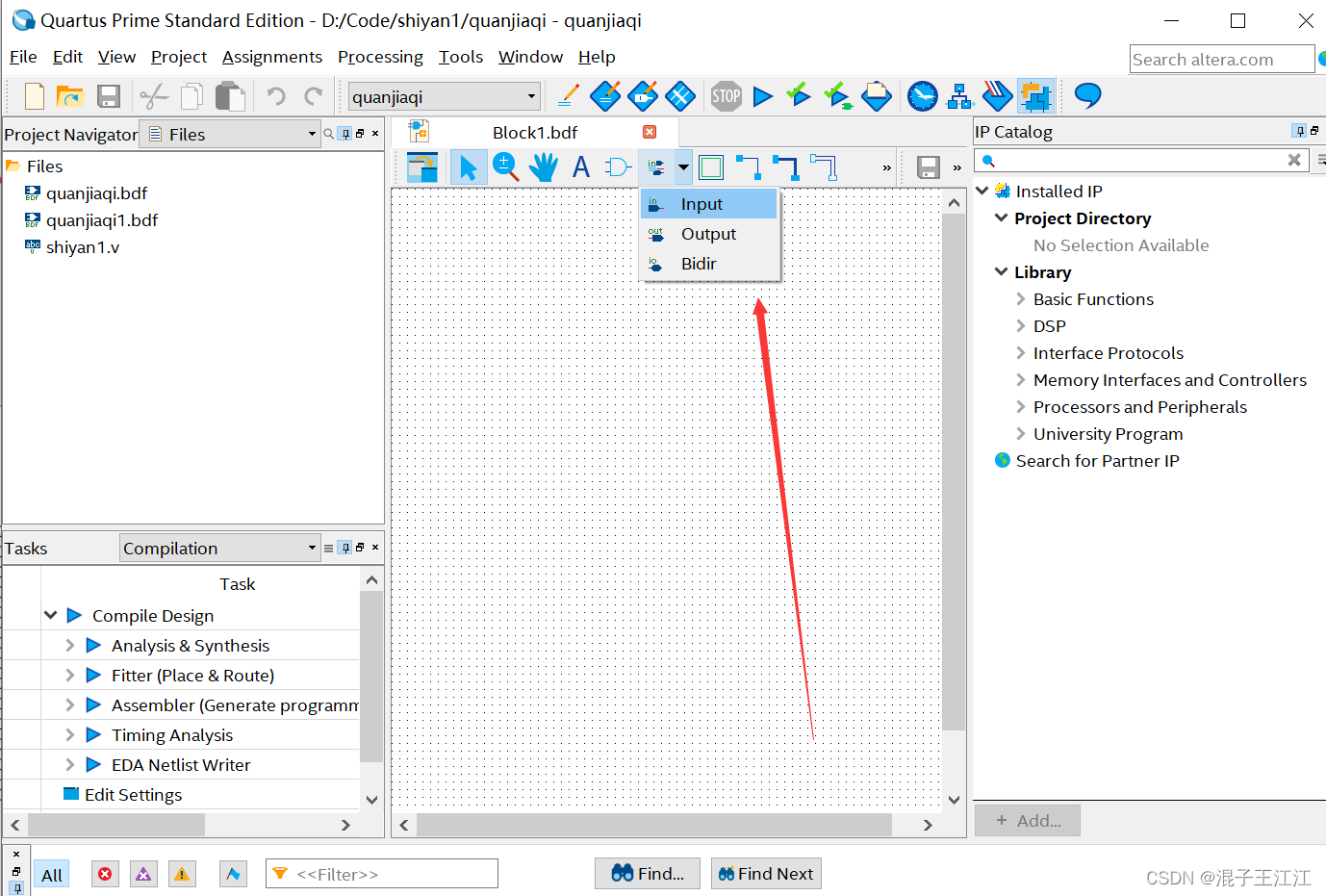The width and height of the screenshot is (1326, 896).
Task: Choose Input from the pin dropdown menu
Action: (x=709, y=204)
